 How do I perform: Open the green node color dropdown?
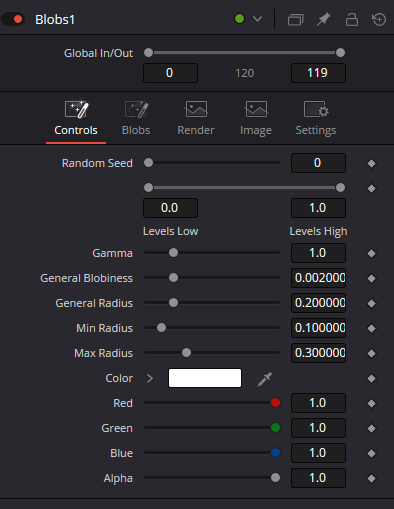click(x=257, y=19)
